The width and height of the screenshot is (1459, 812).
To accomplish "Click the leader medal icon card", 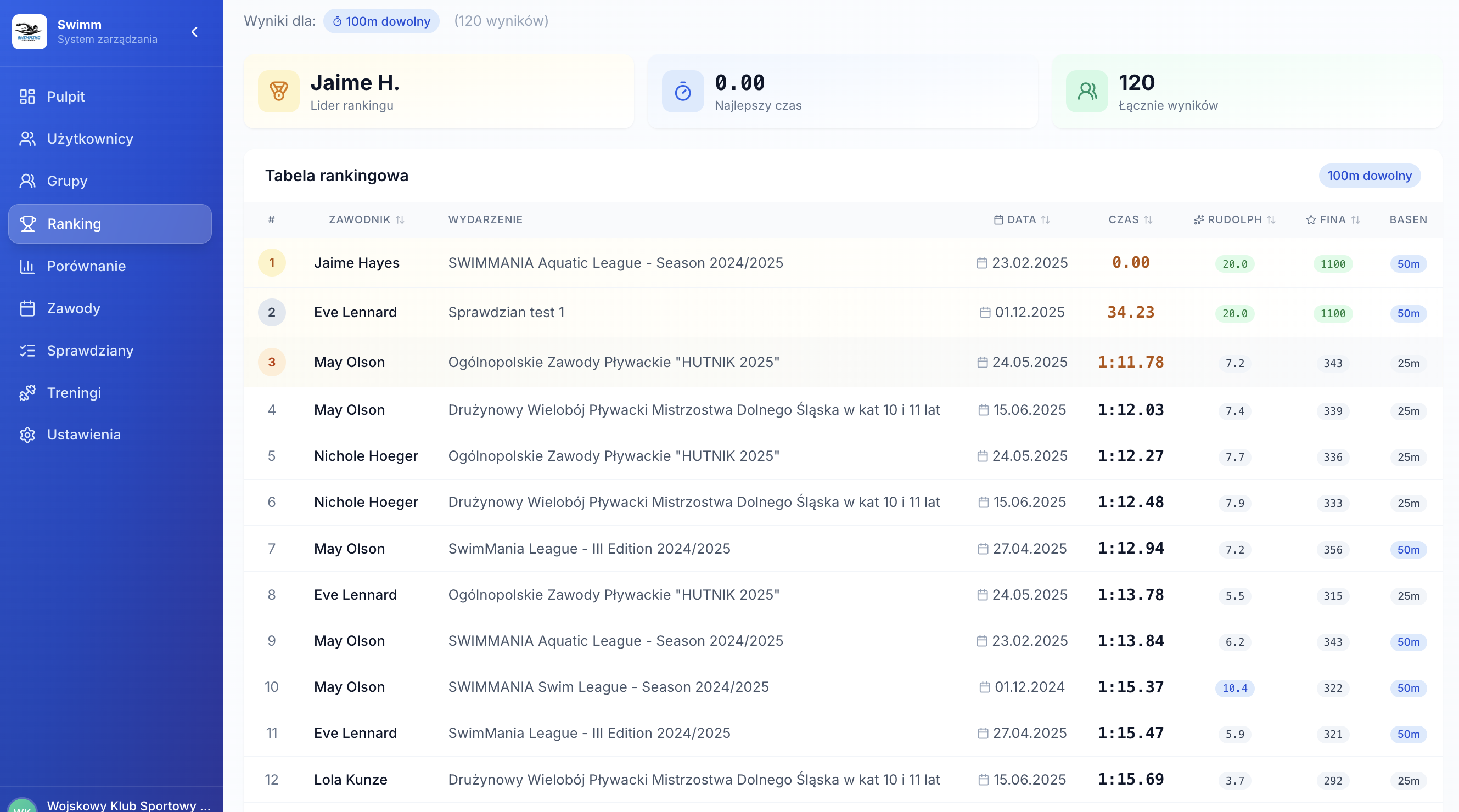I will tap(279, 91).
